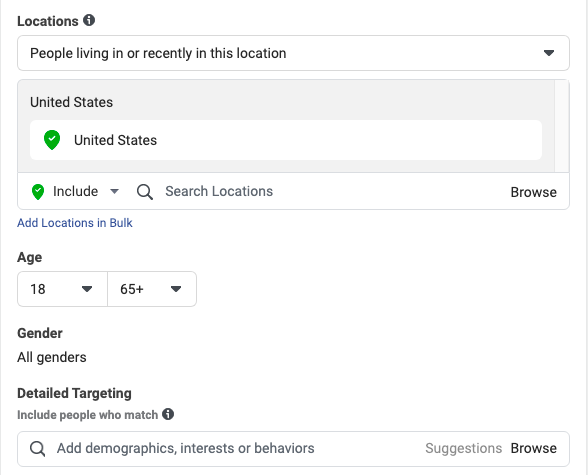Click the locations list scrollbar
Screen dimensions: 588x475
561,126
